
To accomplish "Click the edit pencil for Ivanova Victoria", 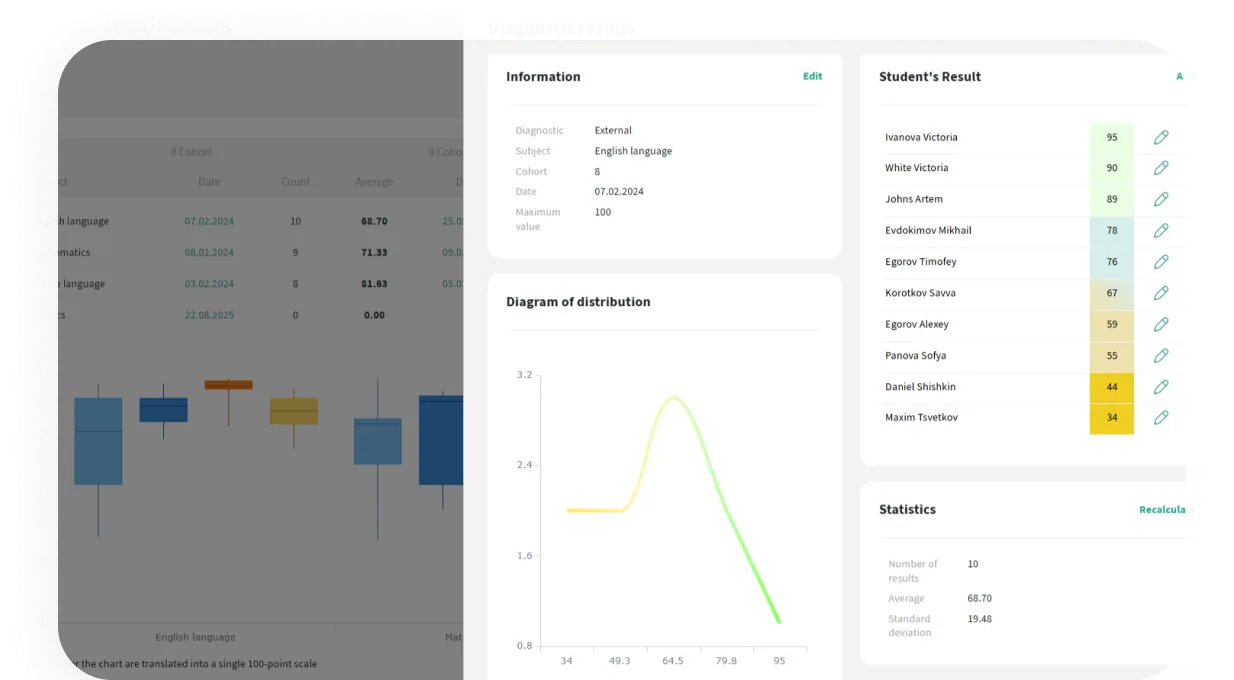I will [1160, 137].
